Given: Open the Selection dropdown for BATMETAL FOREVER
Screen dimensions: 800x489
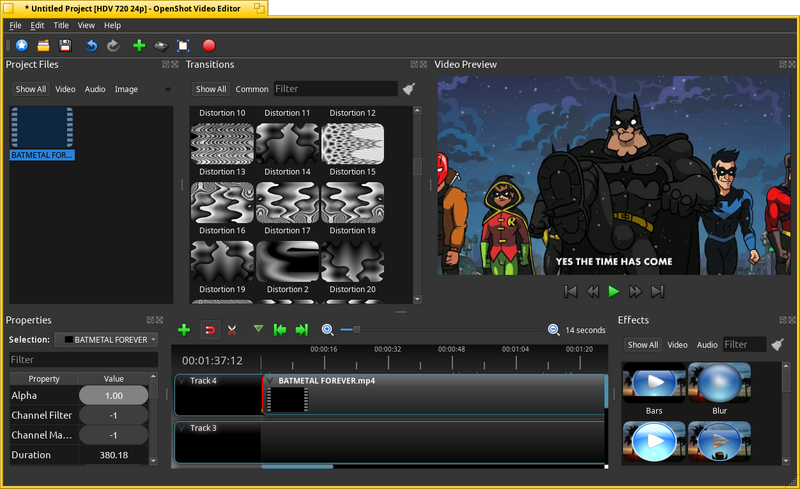Looking at the screenshot, I should point(106,339).
